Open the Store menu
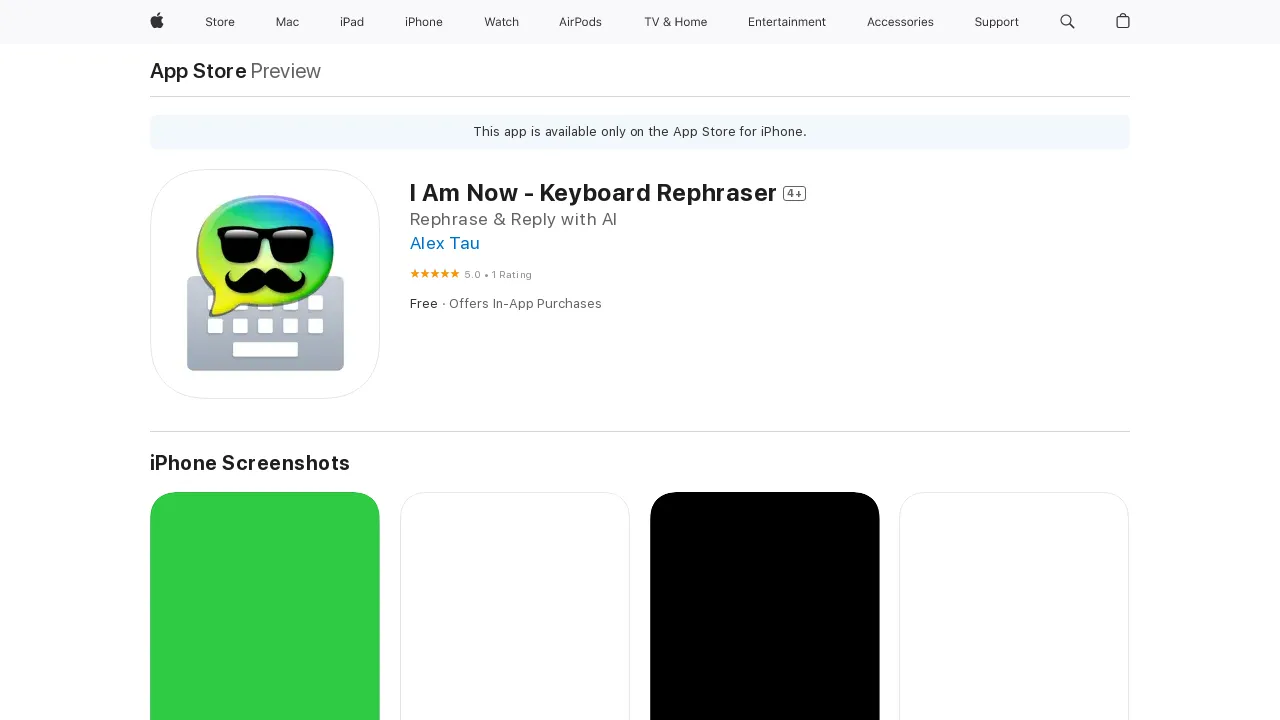The image size is (1280, 720). pyautogui.click(x=220, y=22)
